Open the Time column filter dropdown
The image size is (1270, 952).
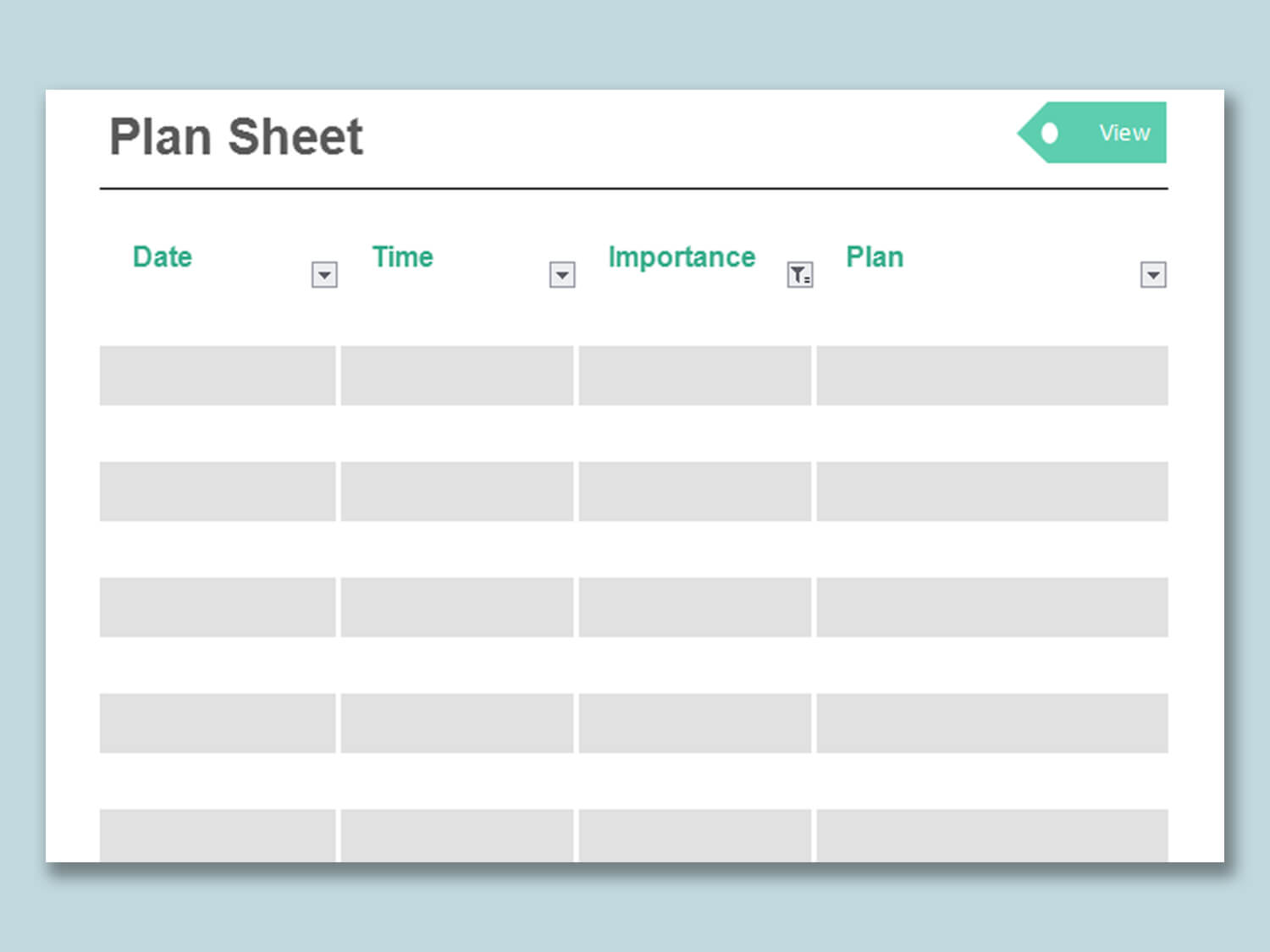coord(562,274)
